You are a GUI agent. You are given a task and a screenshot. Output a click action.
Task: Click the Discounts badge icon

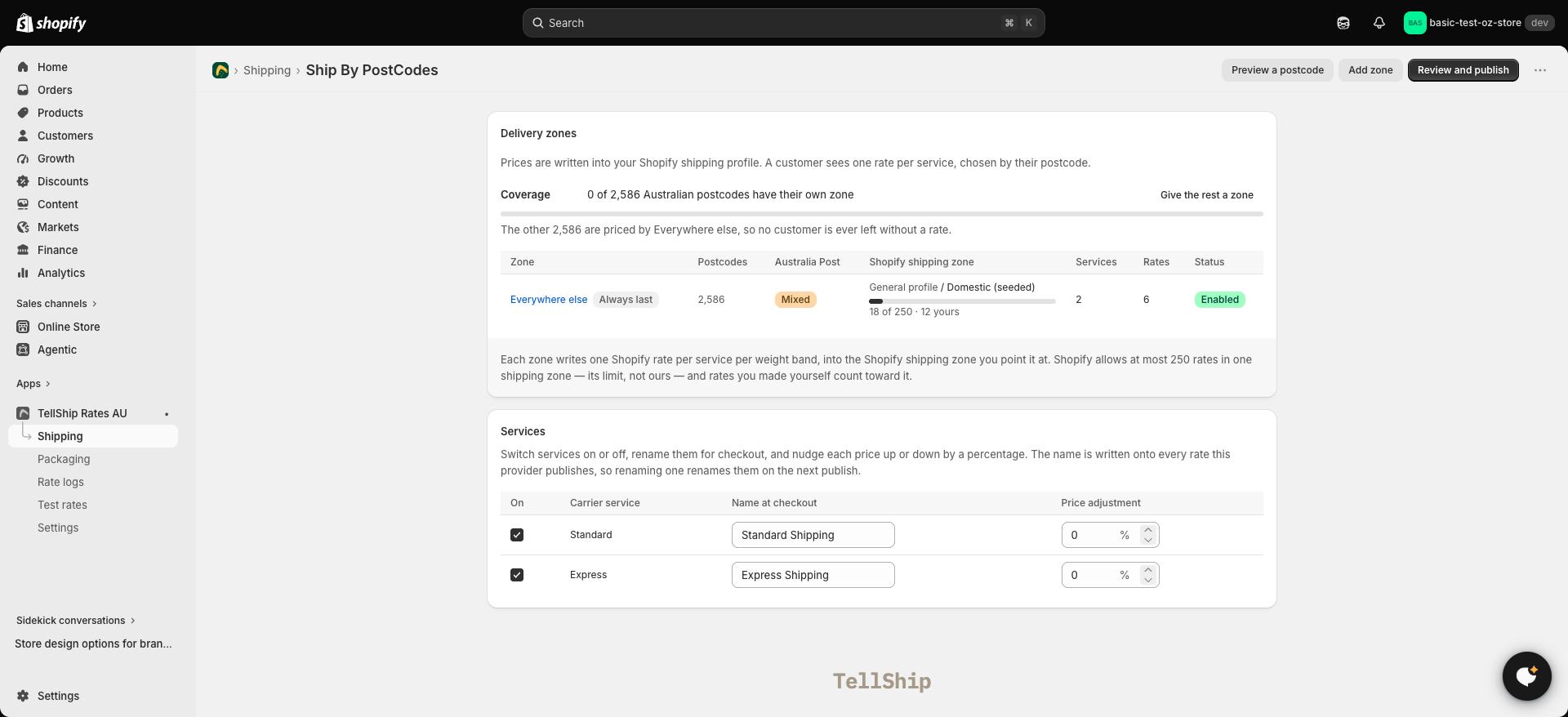(23, 181)
